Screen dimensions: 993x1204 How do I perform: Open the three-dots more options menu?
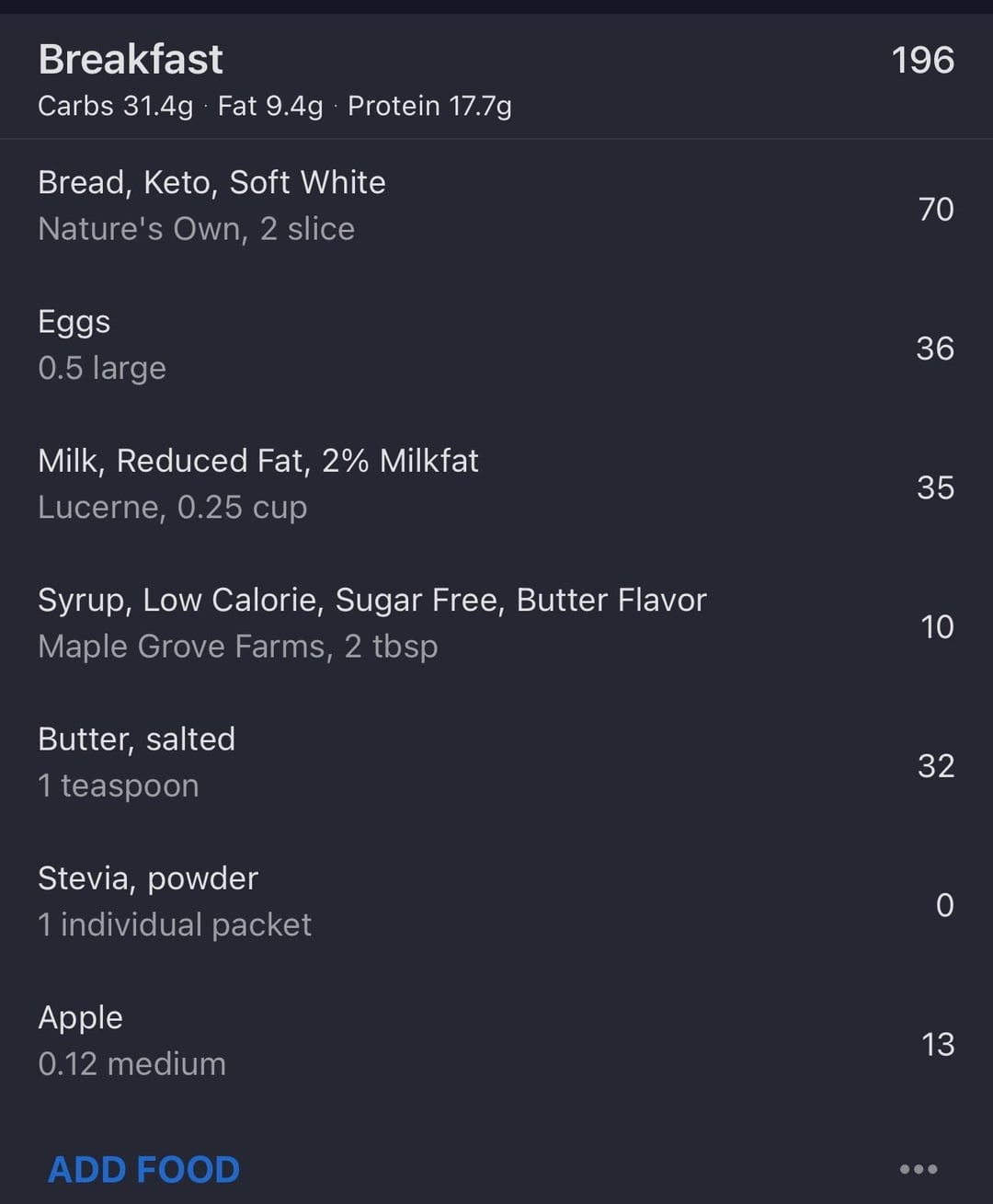coord(918,1169)
